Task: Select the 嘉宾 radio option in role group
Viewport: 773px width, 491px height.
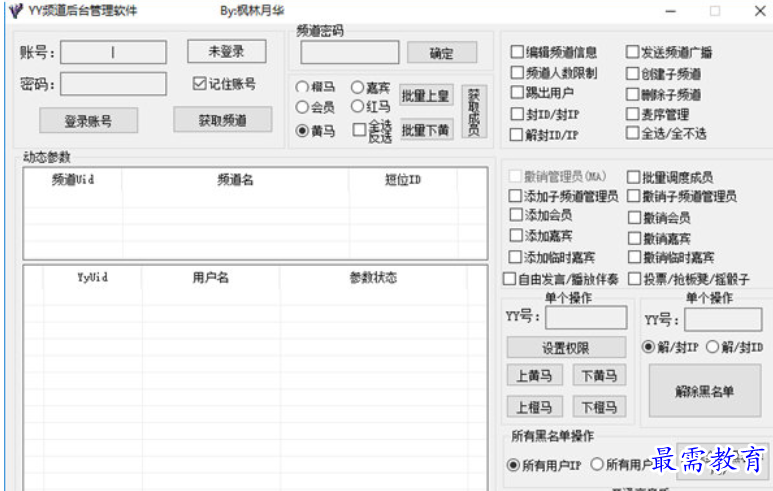Action: (357, 87)
